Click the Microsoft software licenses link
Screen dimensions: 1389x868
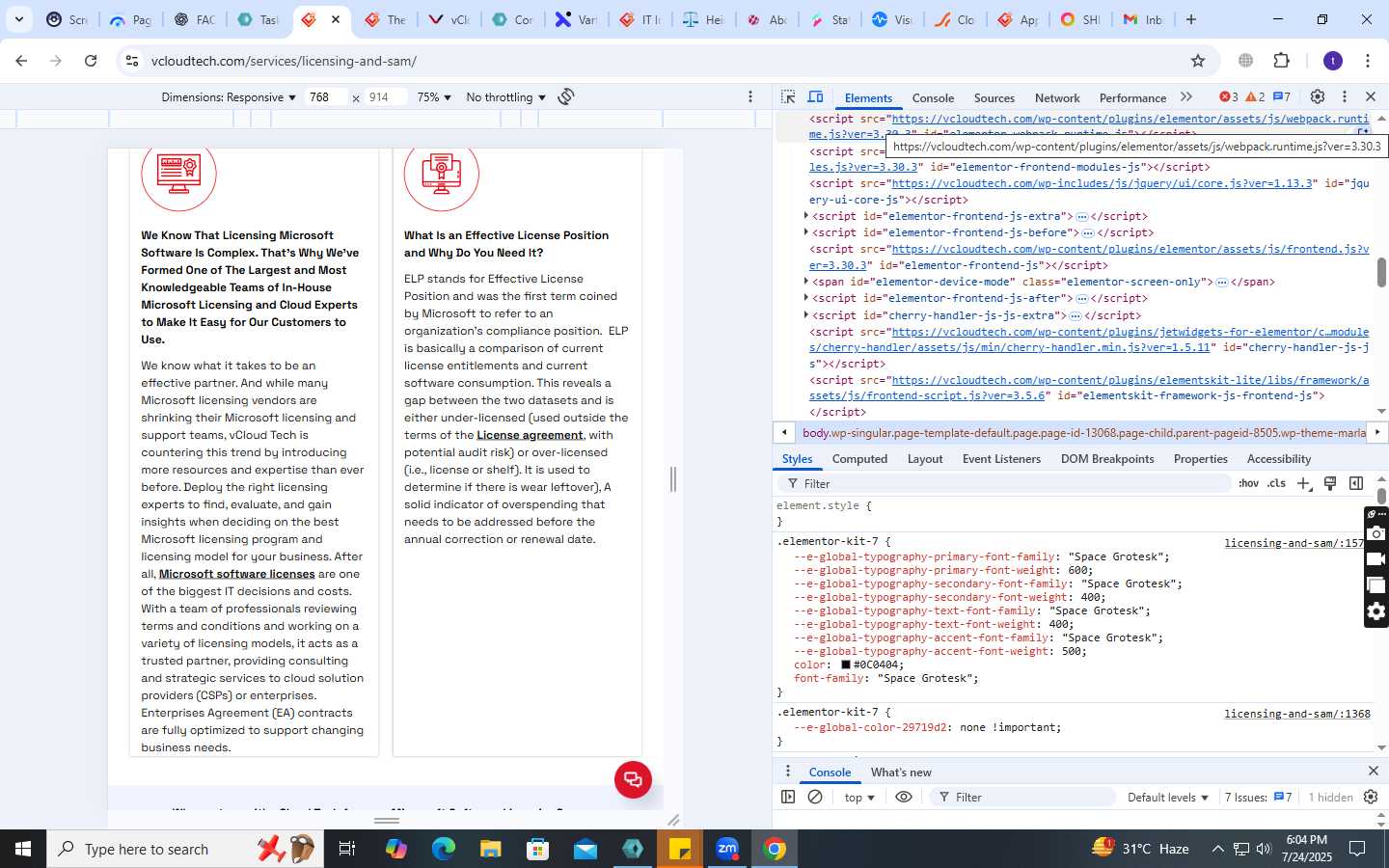click(x=236, y=574)
